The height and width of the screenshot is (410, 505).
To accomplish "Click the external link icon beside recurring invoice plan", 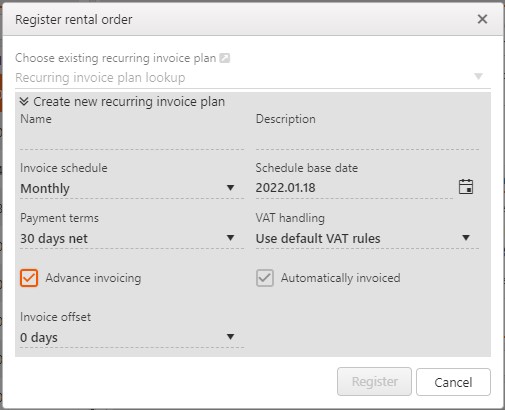I will coord(225,58).
